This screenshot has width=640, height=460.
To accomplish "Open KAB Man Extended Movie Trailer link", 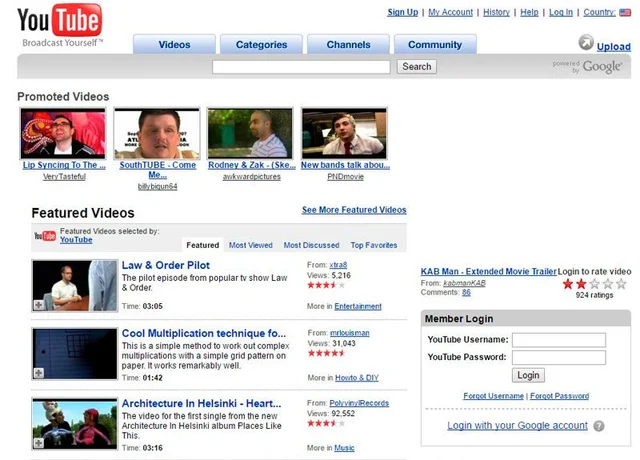I will (x=489, y=271).
